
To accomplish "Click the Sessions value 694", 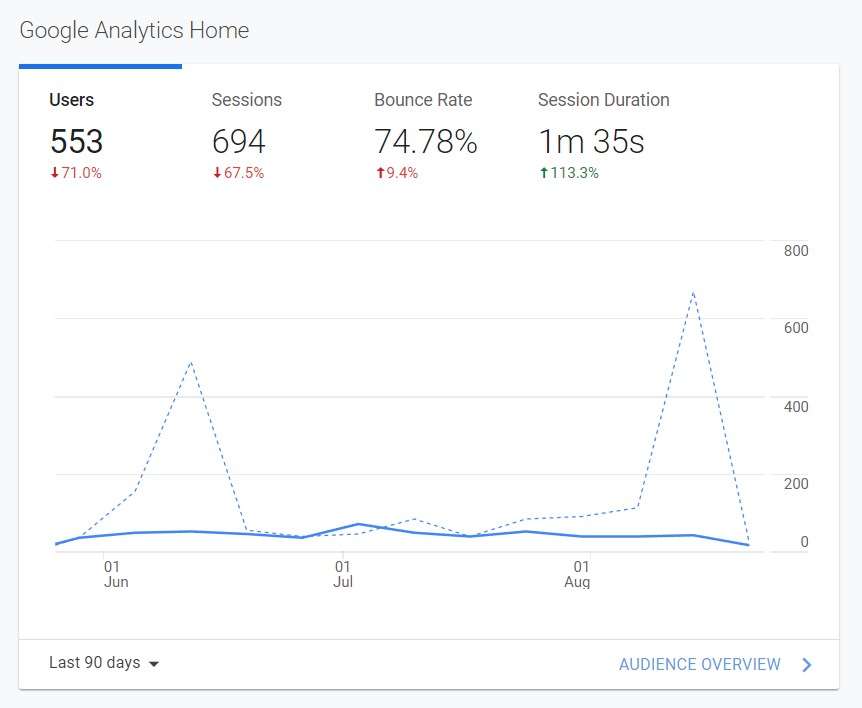I will 239,141.
